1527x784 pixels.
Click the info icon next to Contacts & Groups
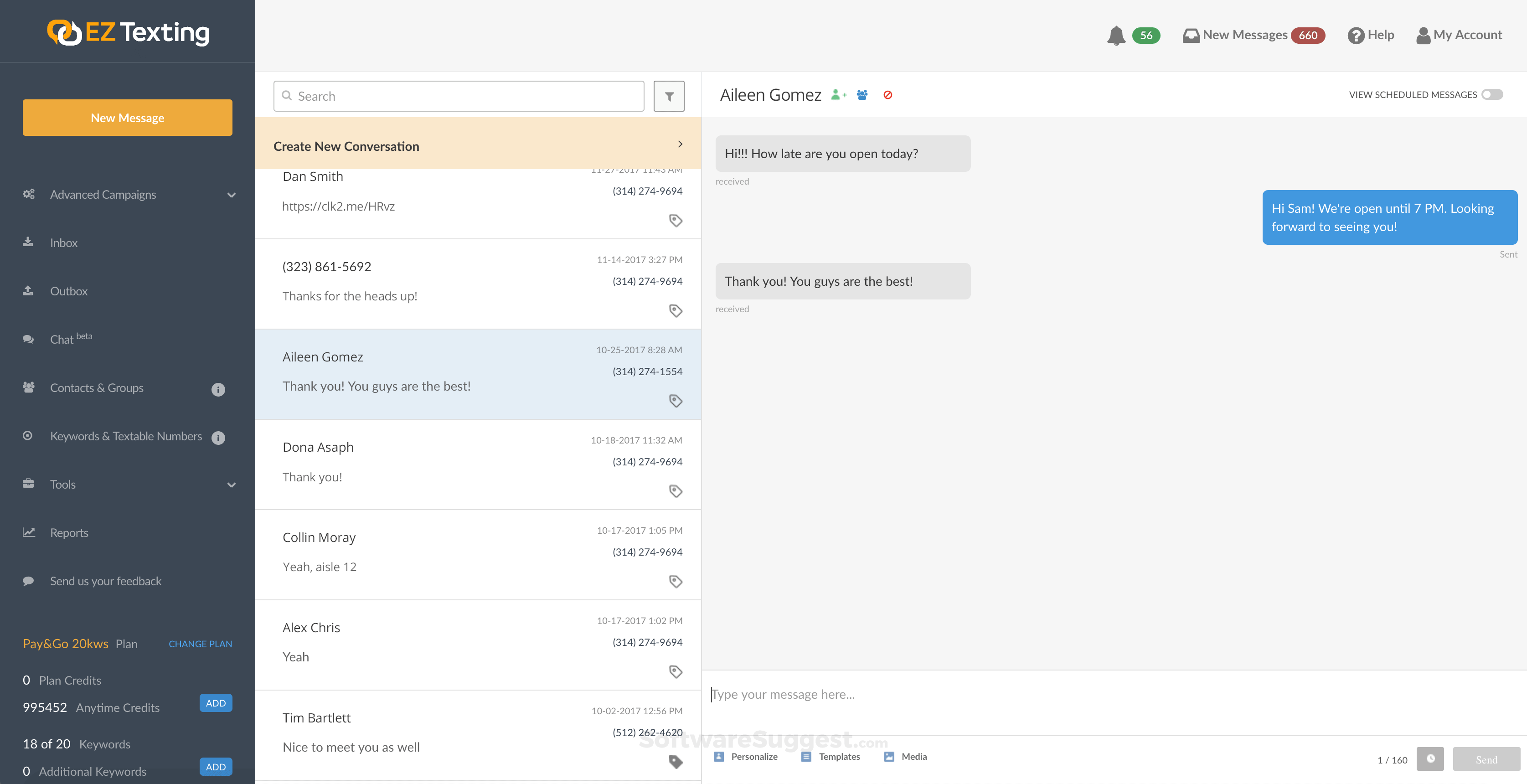tap(217, 389)
